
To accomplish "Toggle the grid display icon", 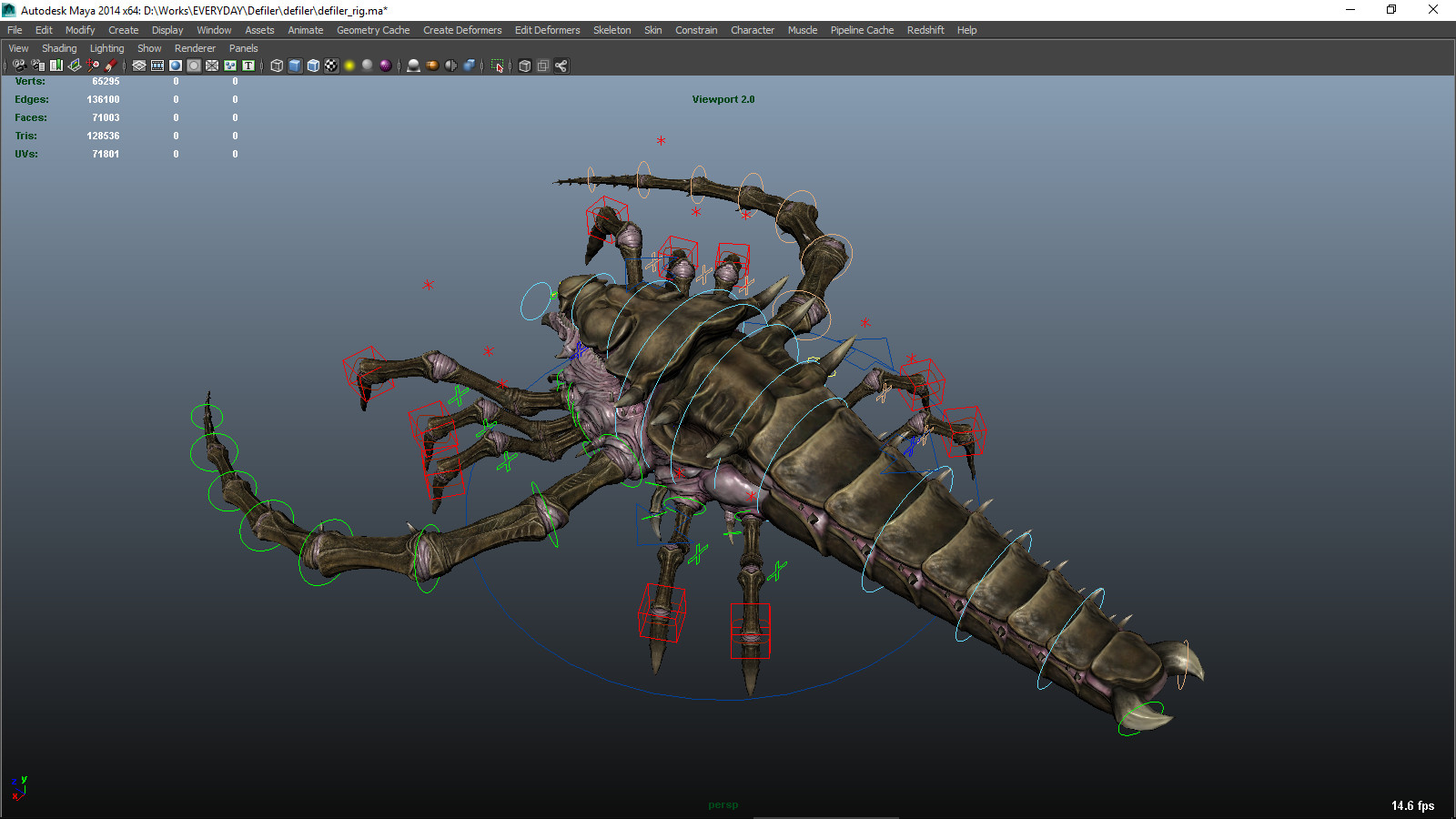I will tap(137, 65).
